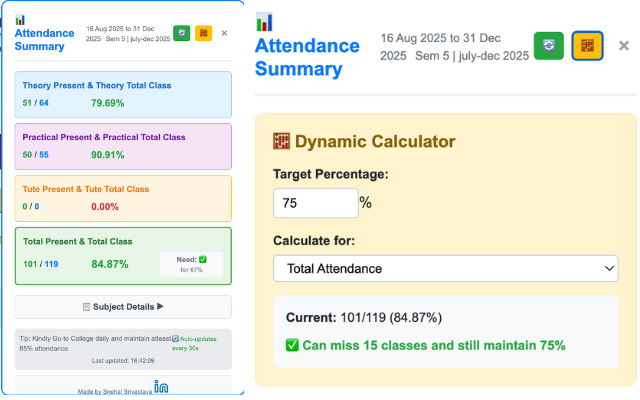Screen dimensions: 640x400
Task: Click the 90.91% practical percentage
Action: tap(108, 155)
